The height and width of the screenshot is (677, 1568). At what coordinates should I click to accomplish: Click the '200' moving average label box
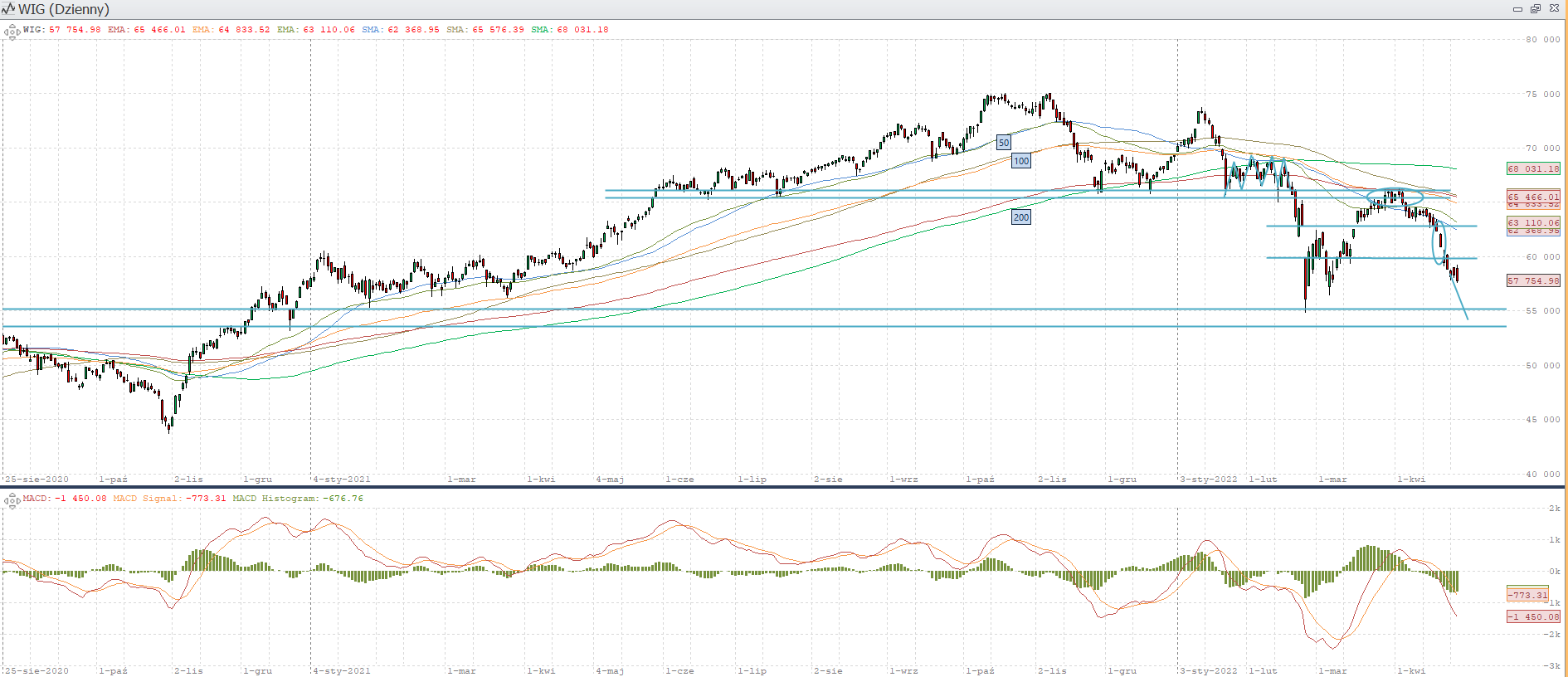pos(1021,217)
